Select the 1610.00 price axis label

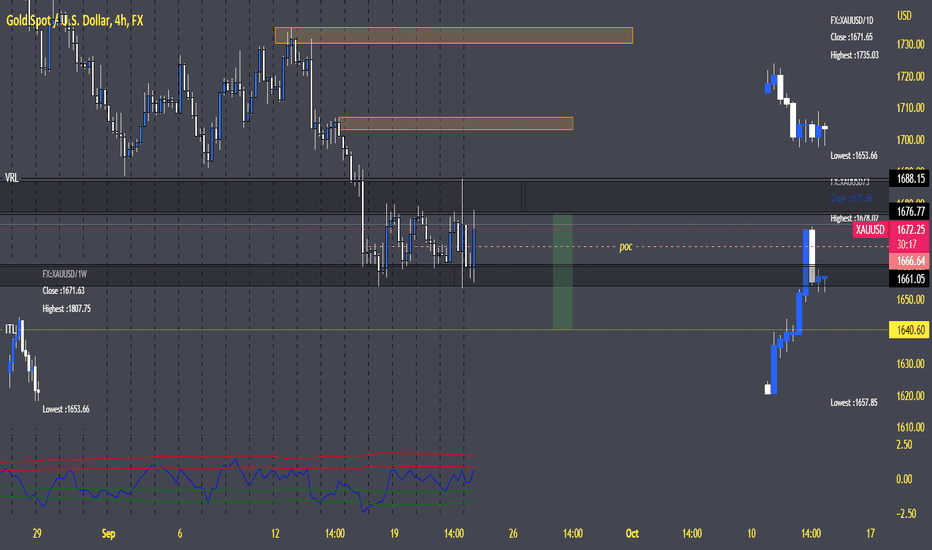pos(910,428)
